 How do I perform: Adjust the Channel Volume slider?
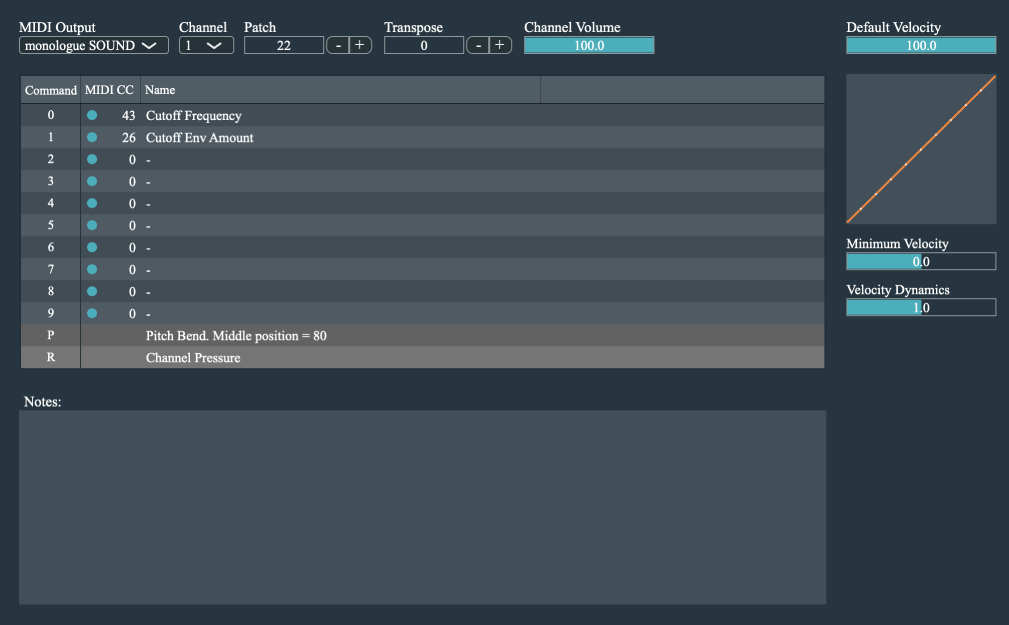click(588, 44)
